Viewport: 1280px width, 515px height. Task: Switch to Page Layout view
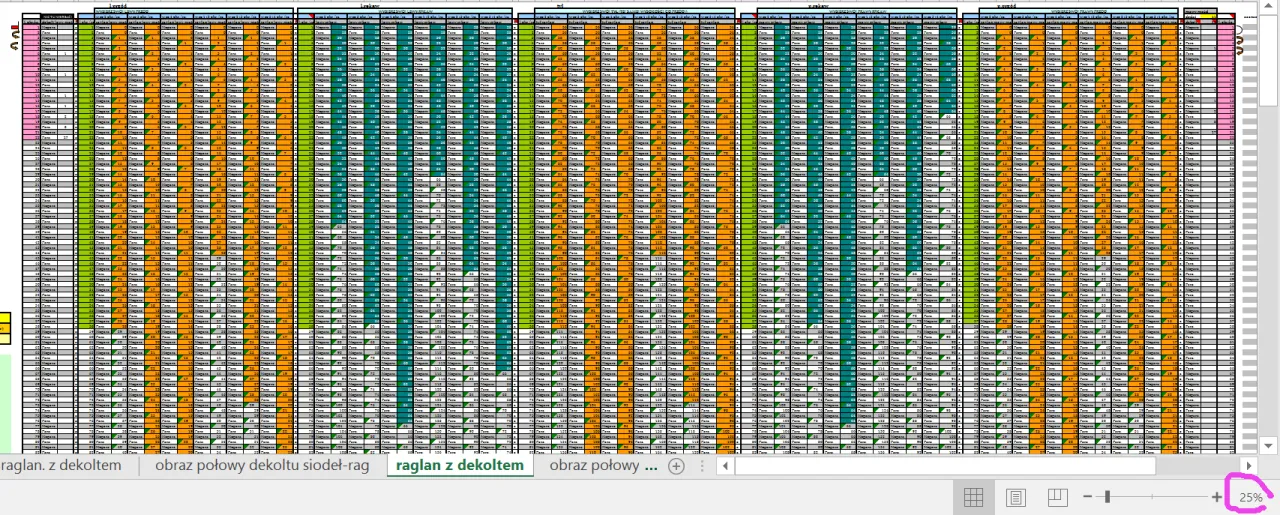pos(1016,497)
